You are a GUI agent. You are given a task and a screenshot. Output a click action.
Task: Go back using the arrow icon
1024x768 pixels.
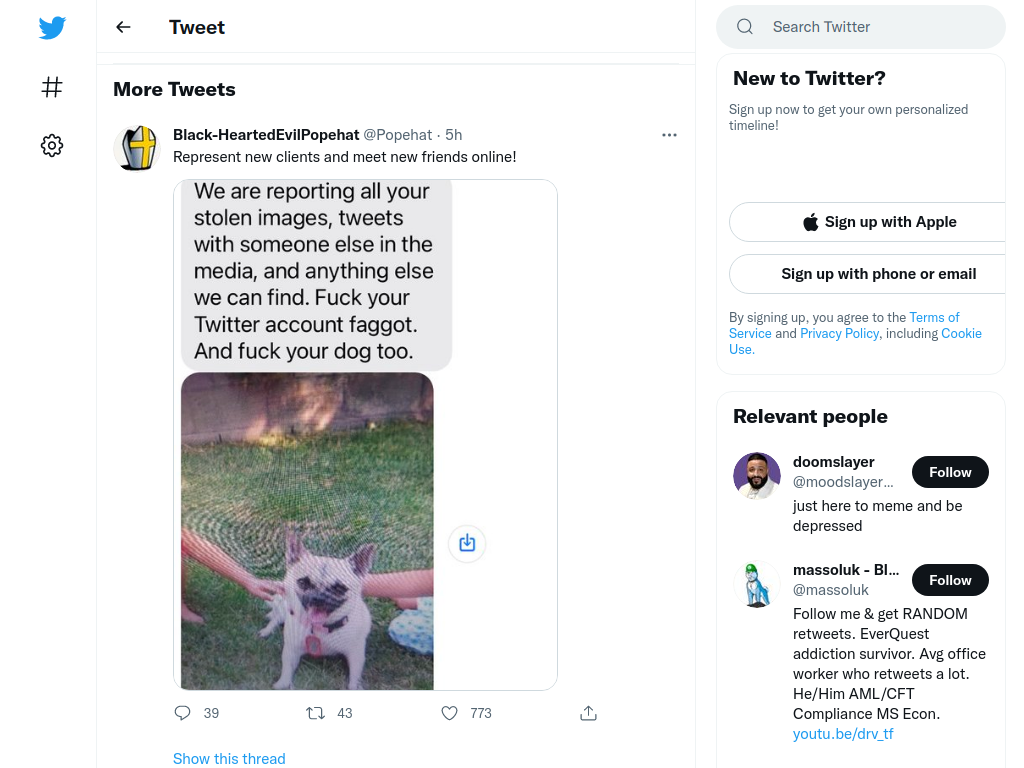pyautogui.click(x=123, y=27)
